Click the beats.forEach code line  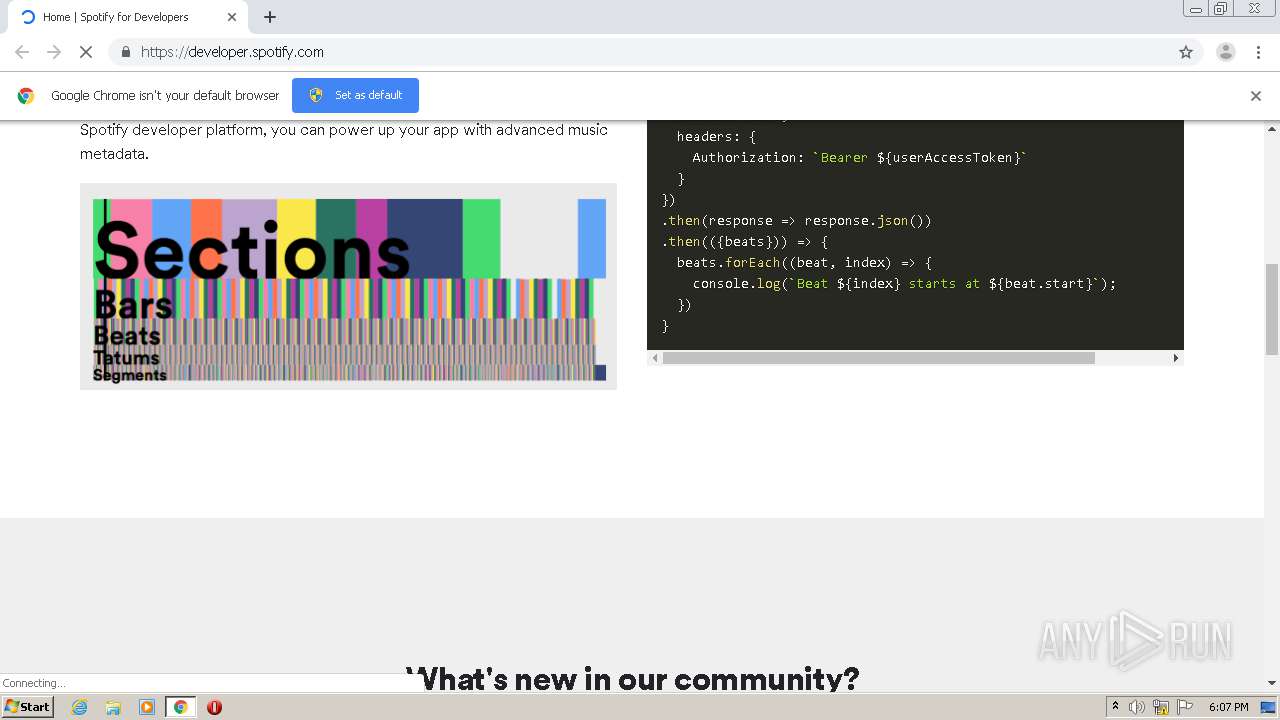click(x=804, y=262)
